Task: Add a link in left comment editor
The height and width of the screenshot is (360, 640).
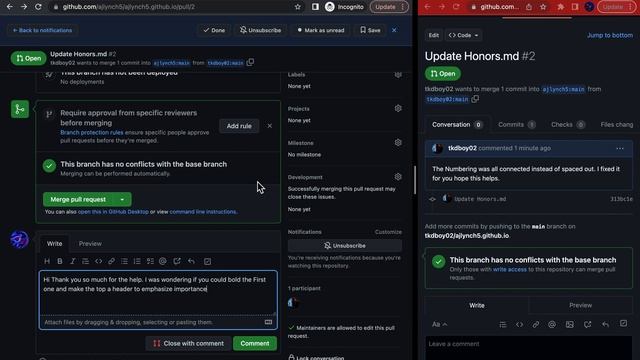Action: coord(111,261)
